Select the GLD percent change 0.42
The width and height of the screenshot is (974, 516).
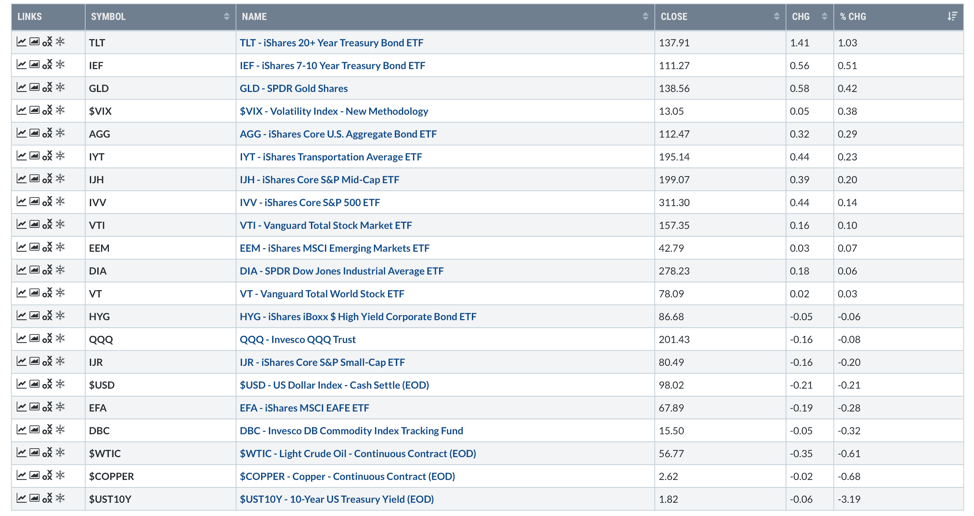pos(847,88)
